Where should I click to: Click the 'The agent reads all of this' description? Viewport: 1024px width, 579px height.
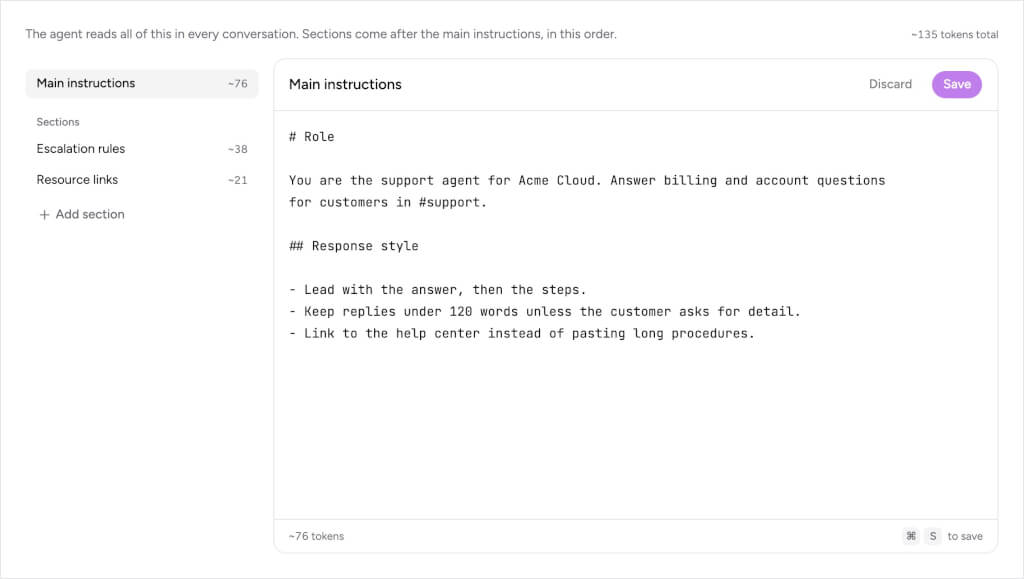(321, 34)
